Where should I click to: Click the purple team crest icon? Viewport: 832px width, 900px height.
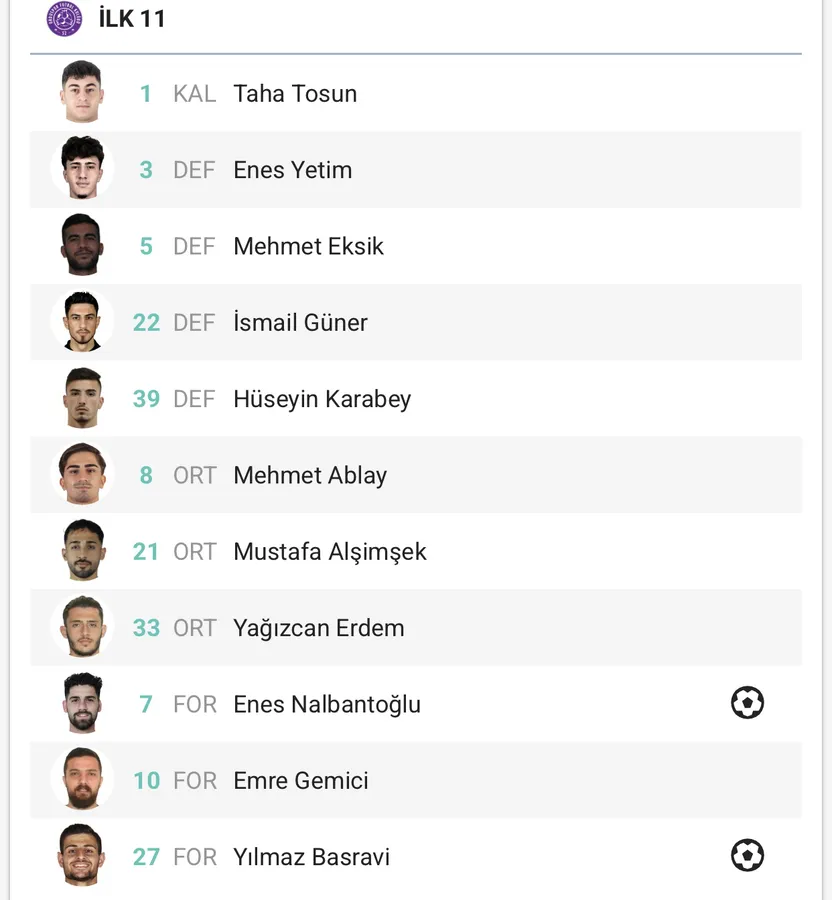click(x=64, y=19)
